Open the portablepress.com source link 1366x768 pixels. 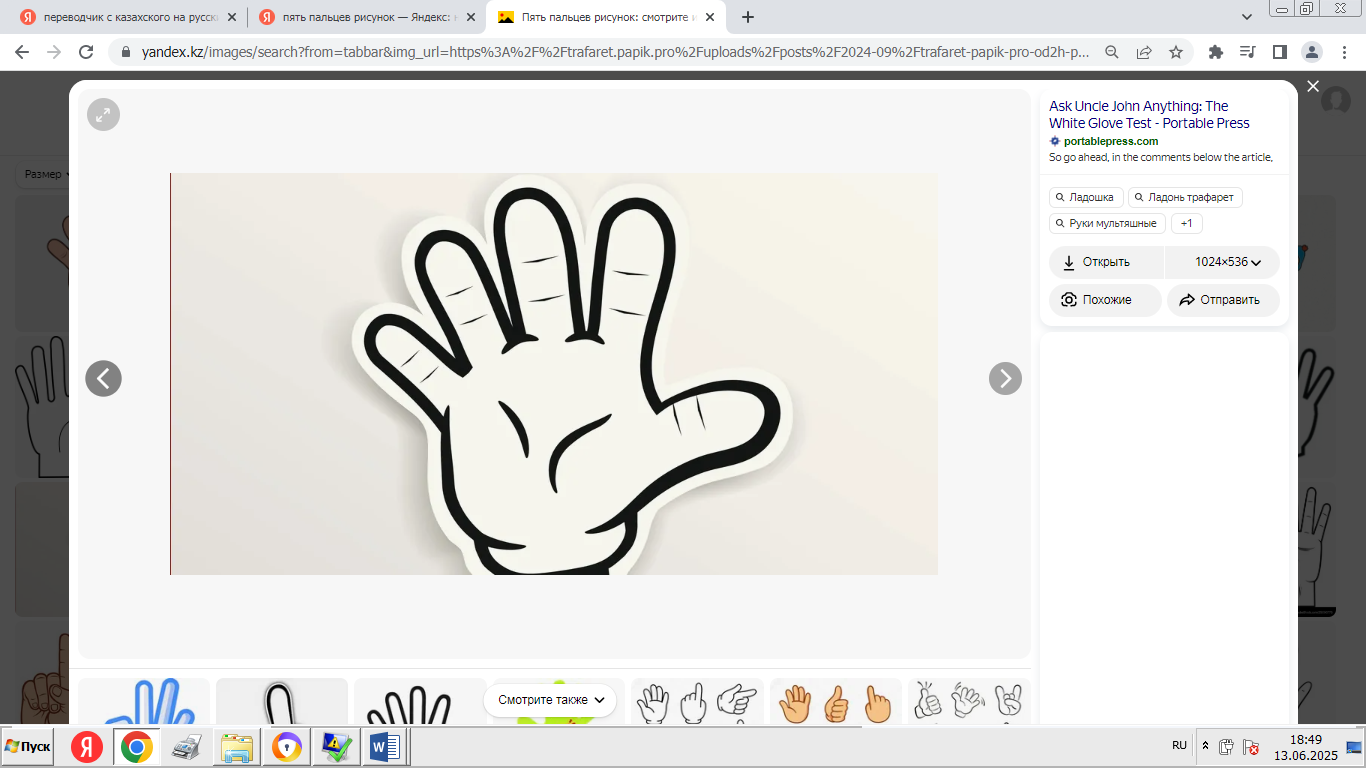tap(1111, 141)
